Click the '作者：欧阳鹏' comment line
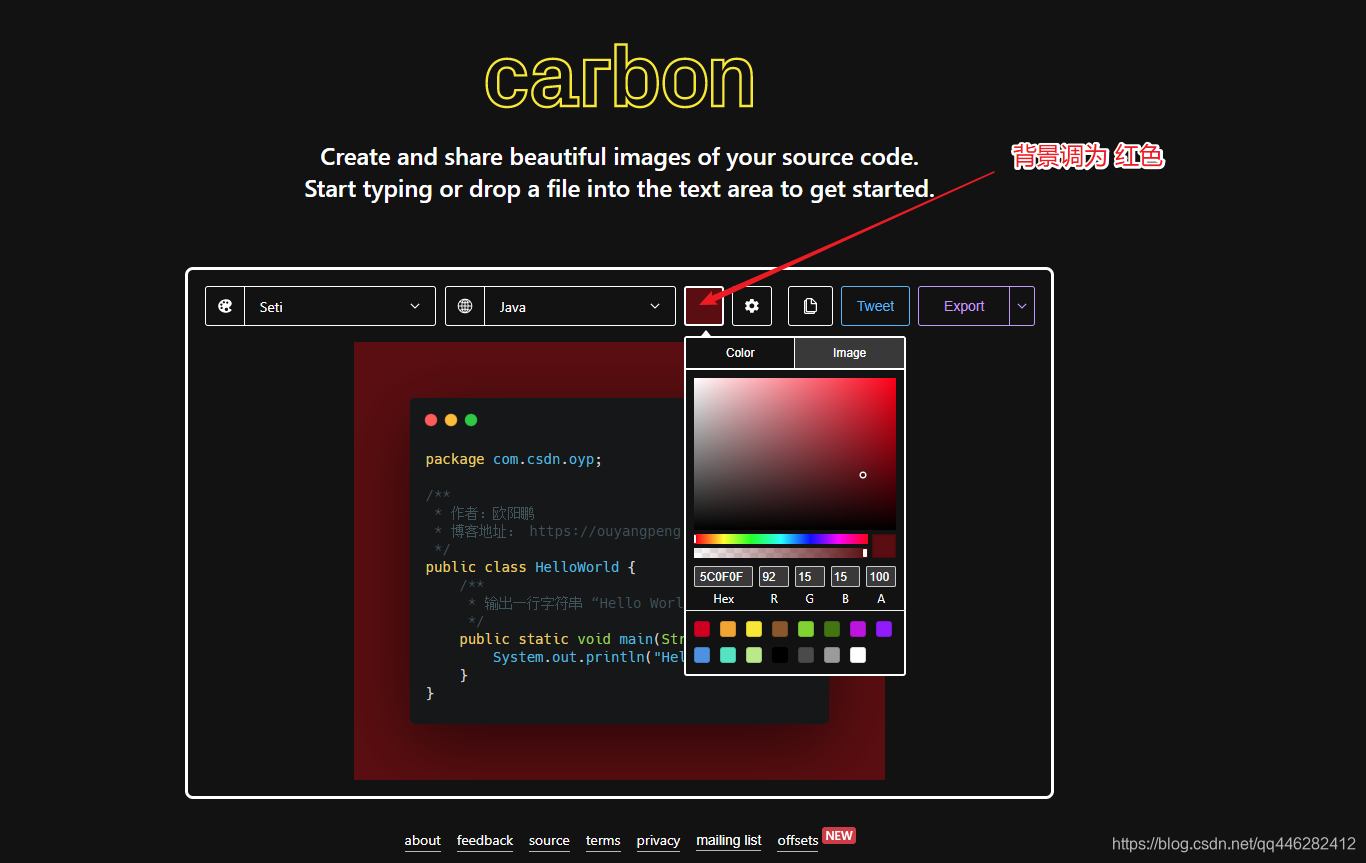The width and height of the screenshot is (1366, 863). [x=484, y=513]
